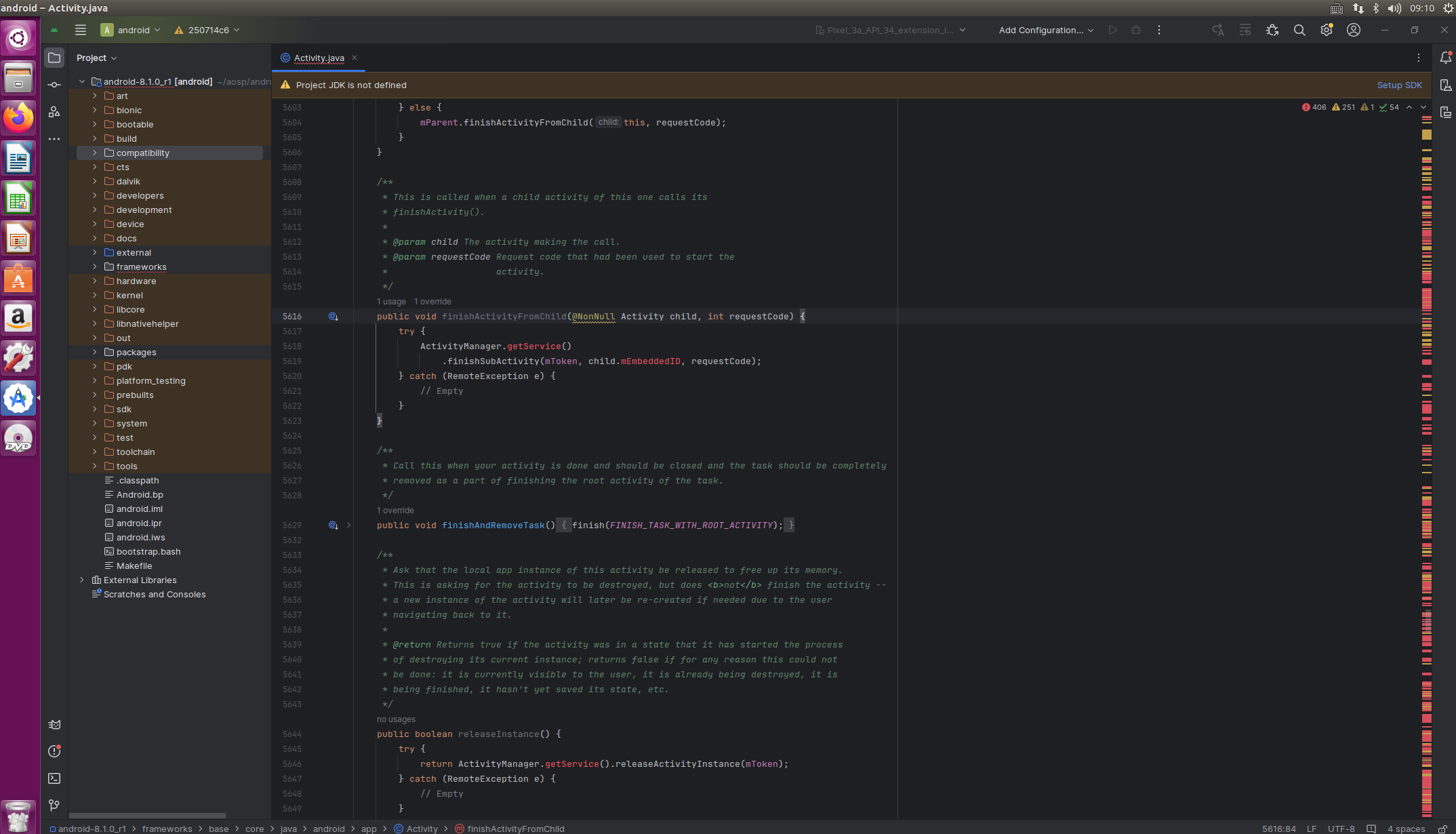
Task: Unfold the finishAndRemoveTask method body
Action: pos(349,525)
